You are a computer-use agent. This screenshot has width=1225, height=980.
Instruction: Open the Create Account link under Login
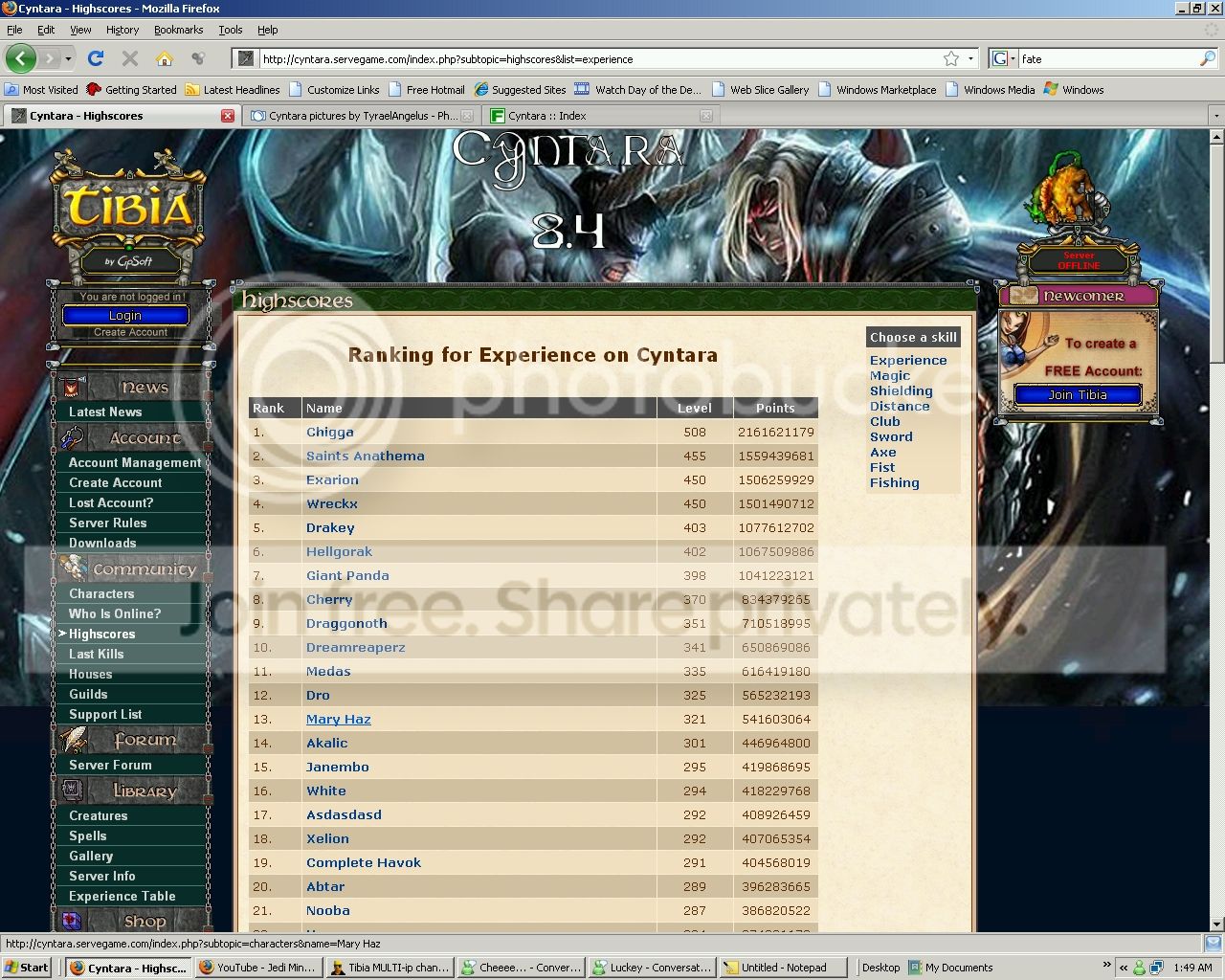tap(130, 332)
